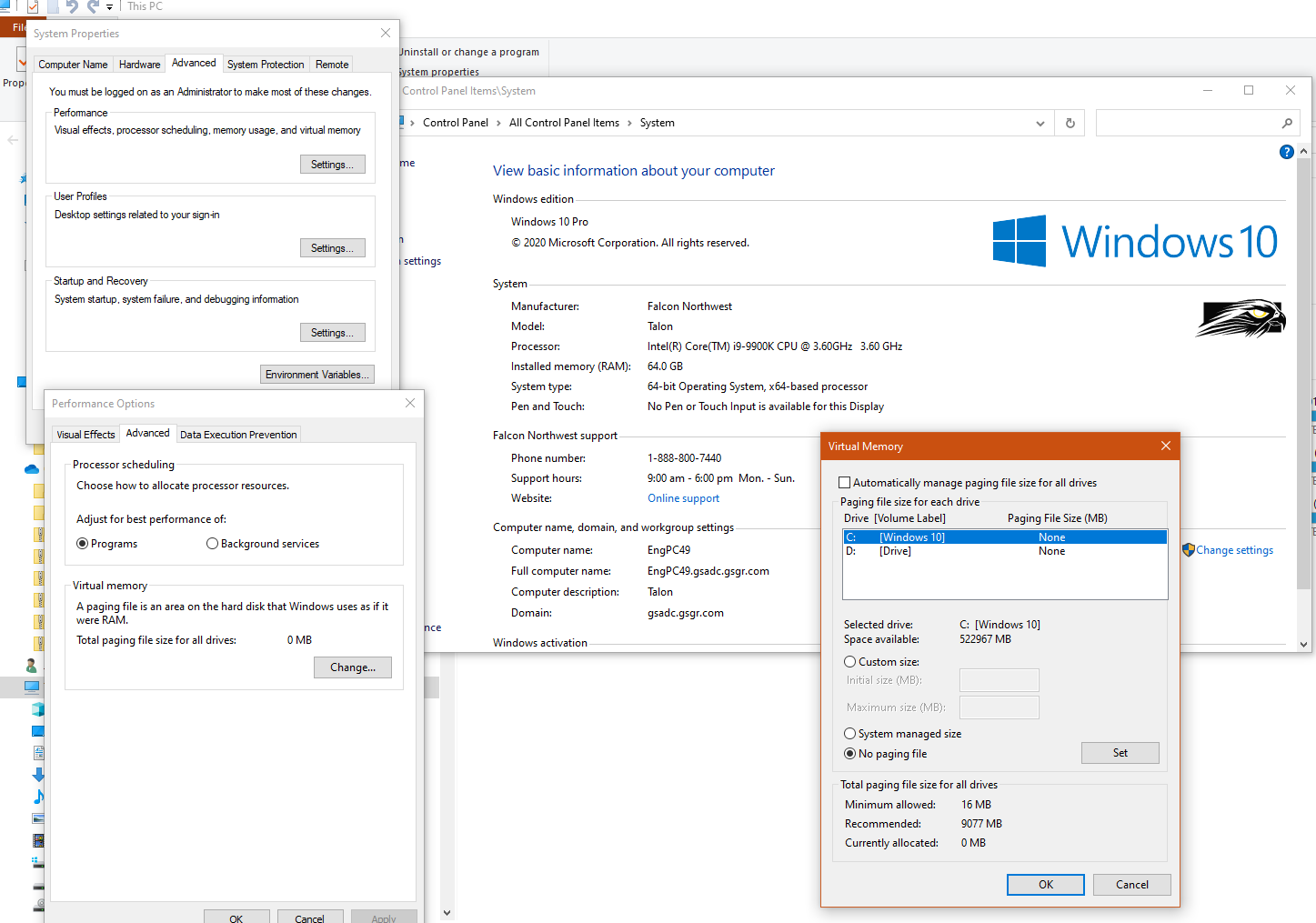
Task: Open the Downloads arrow icon in sidebar
Action: tap(38, 775)
